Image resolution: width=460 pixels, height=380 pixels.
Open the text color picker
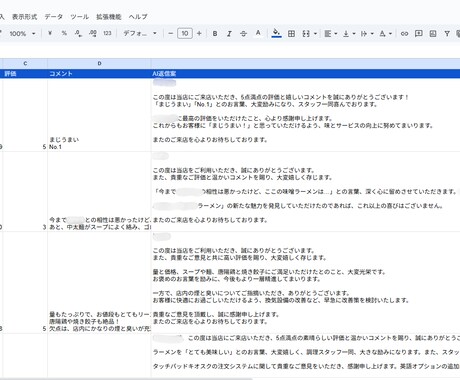coord(258,33)
